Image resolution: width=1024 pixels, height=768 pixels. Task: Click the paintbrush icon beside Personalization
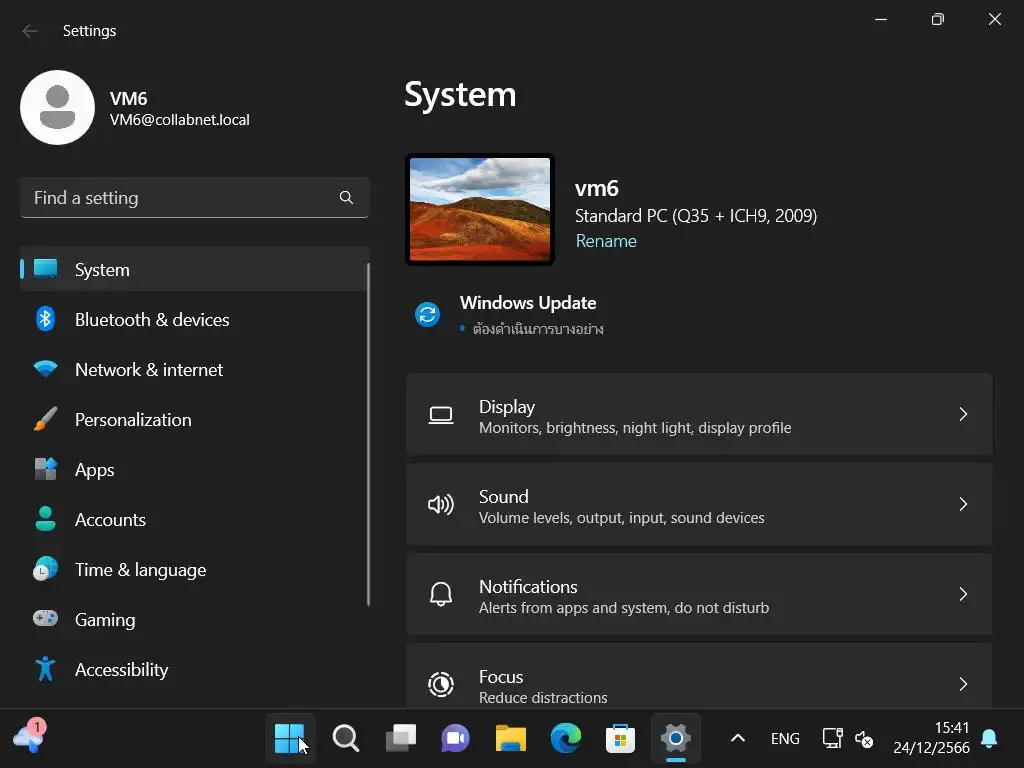tap(45, 419)
